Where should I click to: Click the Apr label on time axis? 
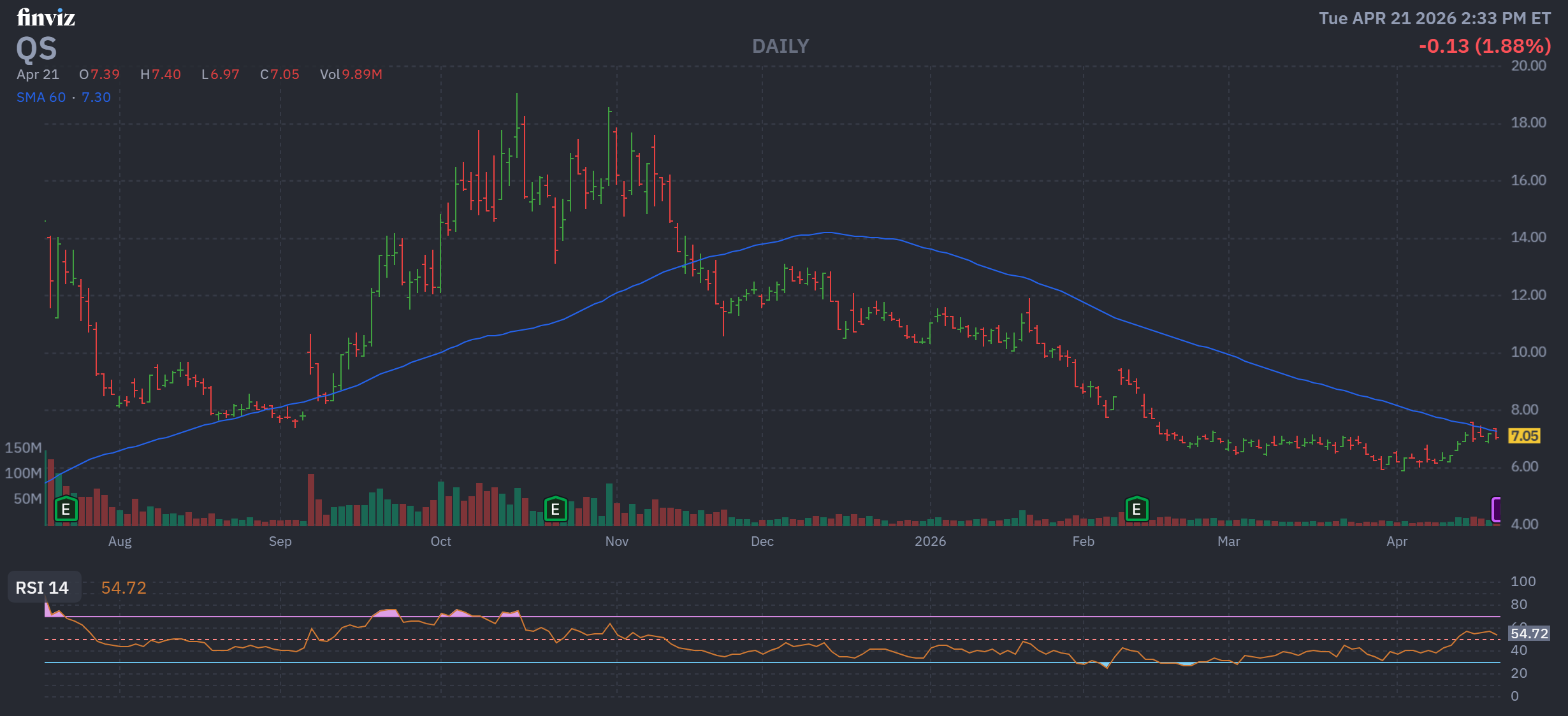coord(1397,541)
